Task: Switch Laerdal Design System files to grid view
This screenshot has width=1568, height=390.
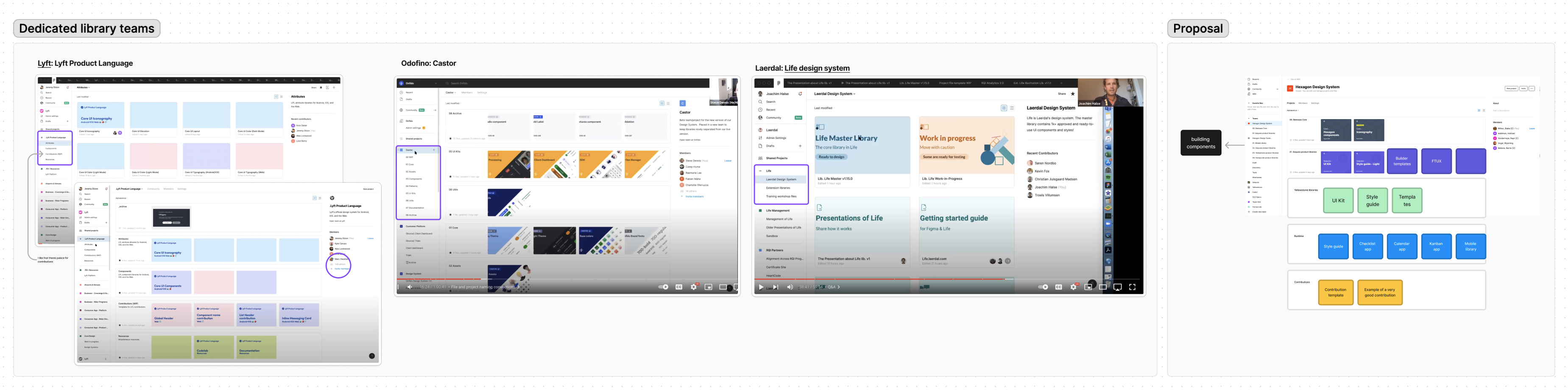Action: [x=1004, y=108]
